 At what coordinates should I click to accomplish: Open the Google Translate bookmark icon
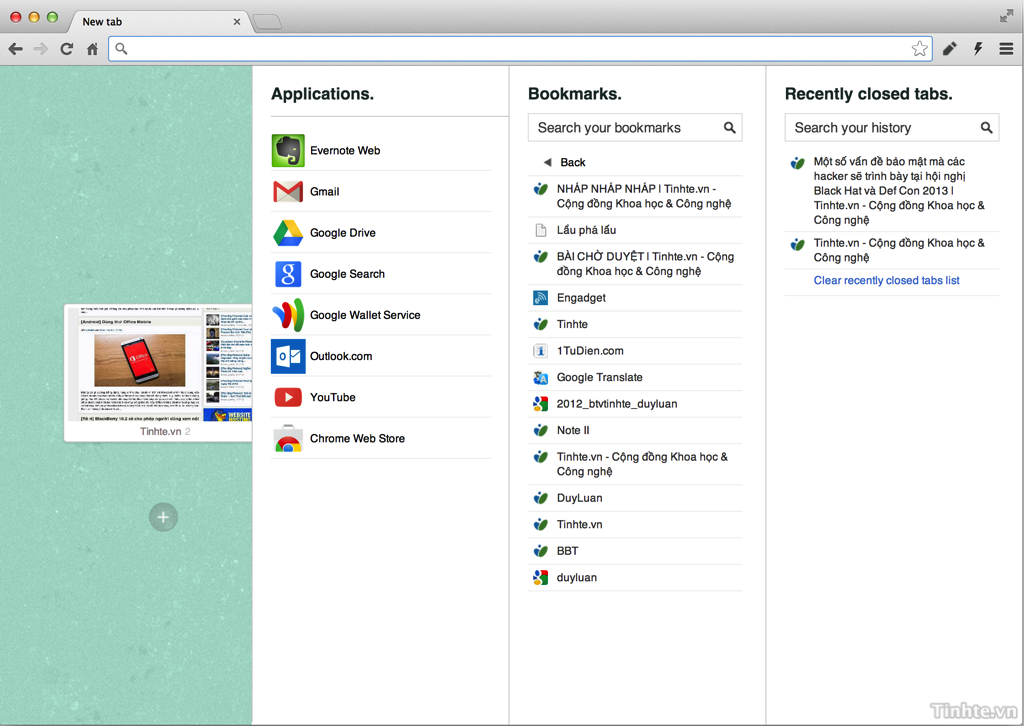pyautogui.click(x=540, y=378)
